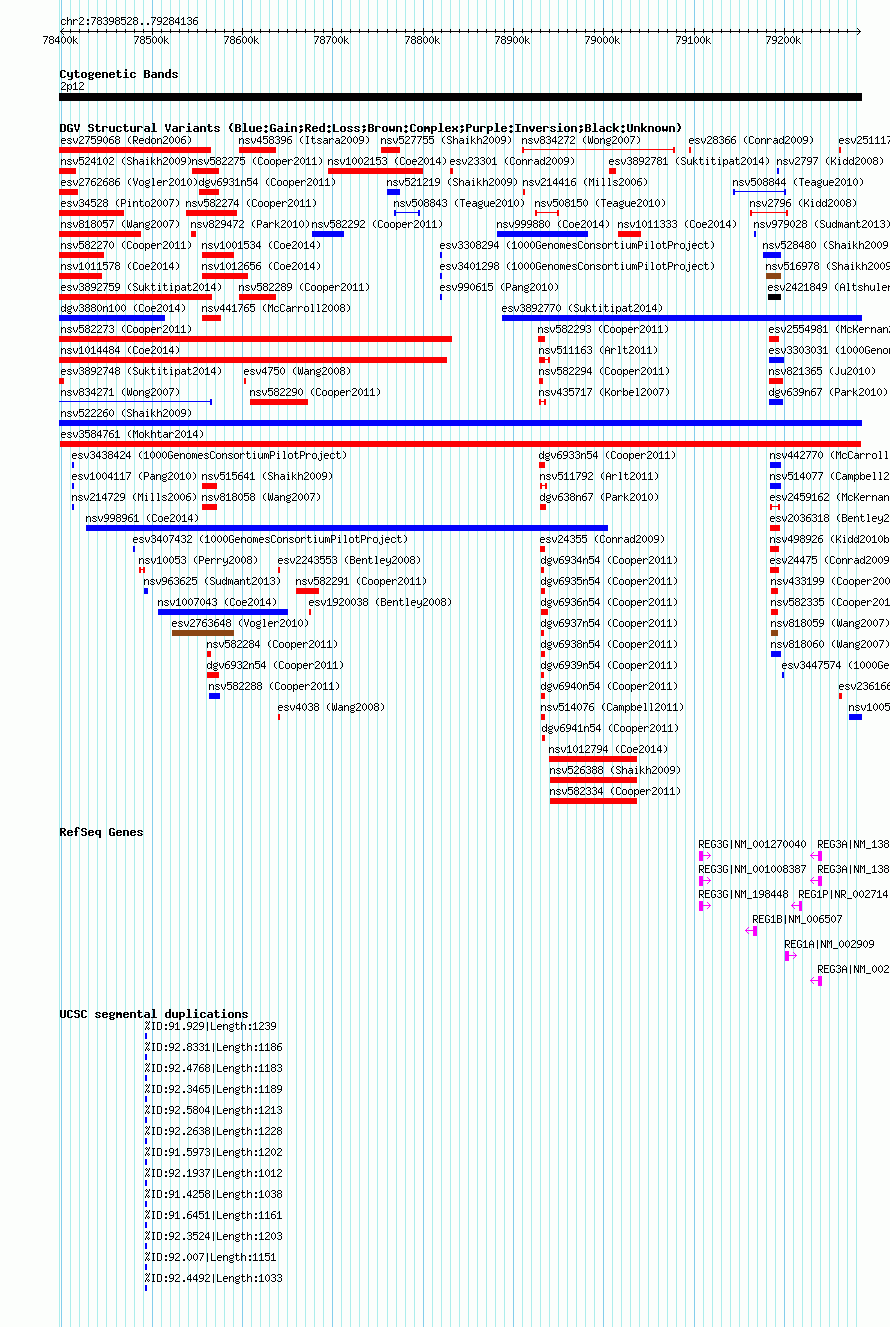Click the 78800k ruler tick label
The height and width of the screenshot is (1327, 890).
tap(422, 40)
